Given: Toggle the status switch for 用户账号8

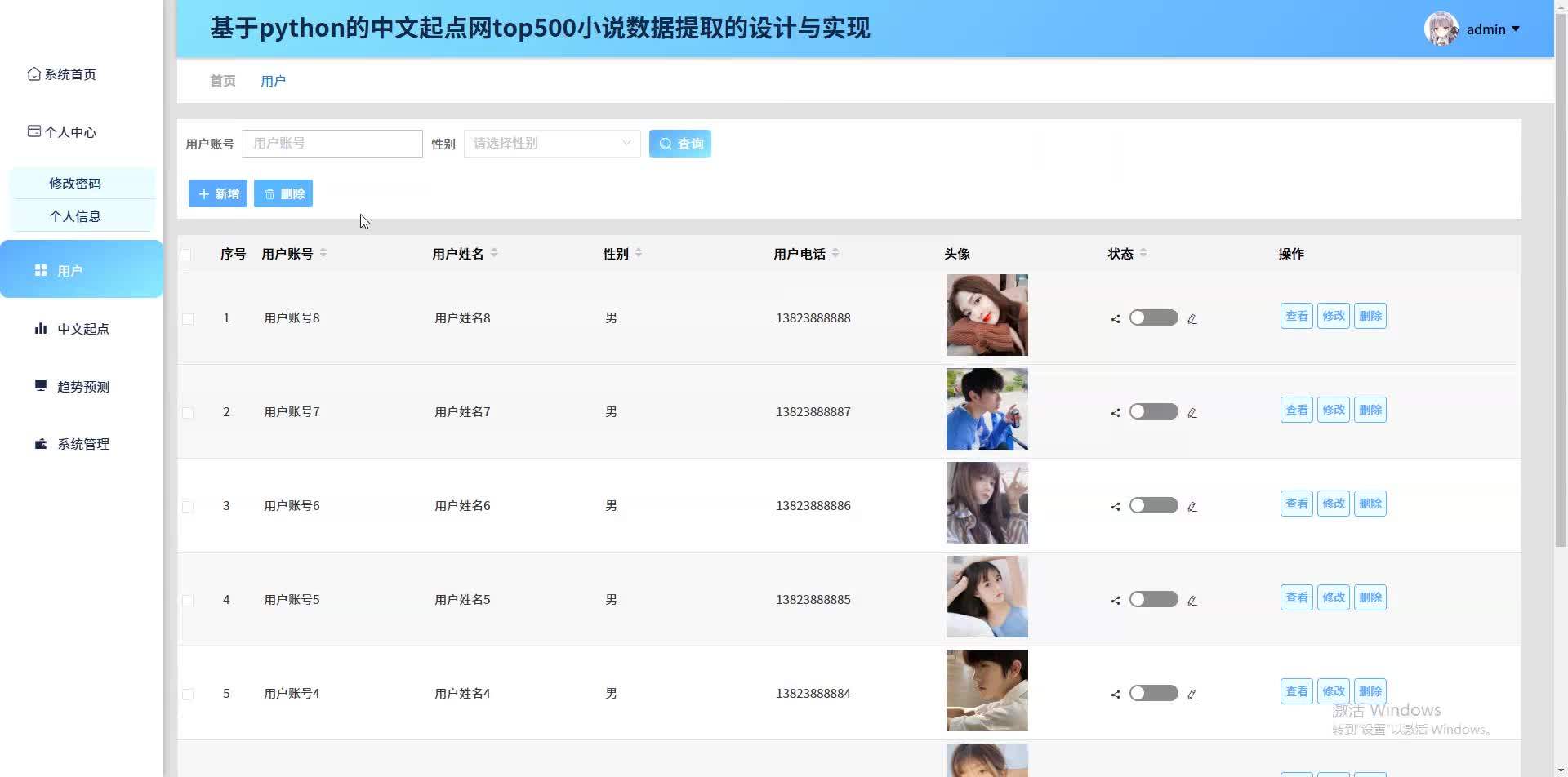Looking at the screenshot, I should (1153, 318).
